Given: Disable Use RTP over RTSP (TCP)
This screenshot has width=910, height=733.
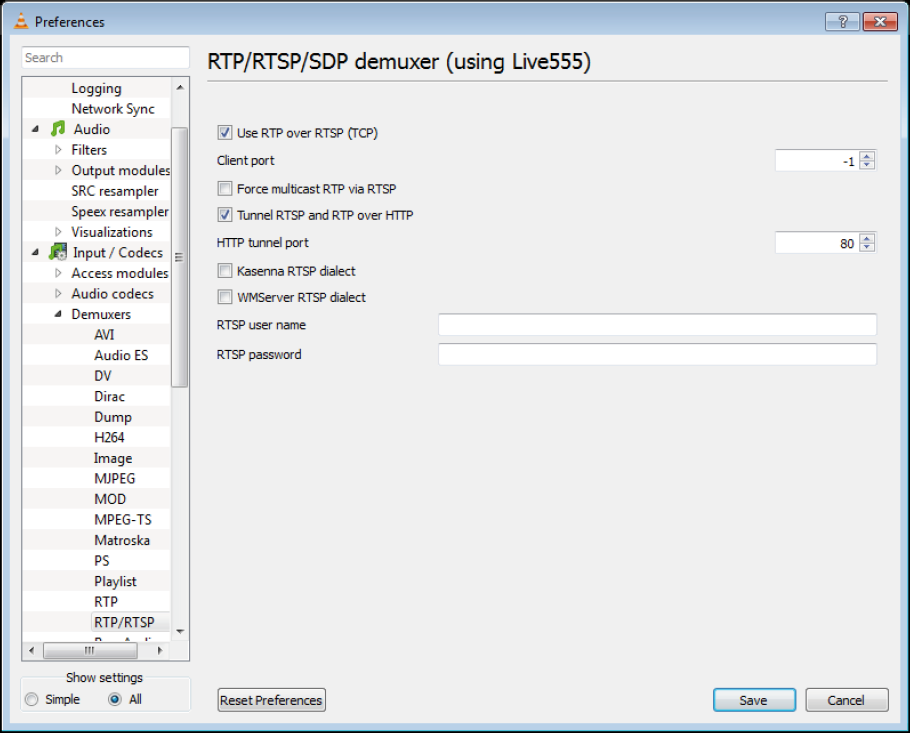Looking at the screenshot, I should click(224, 132).
